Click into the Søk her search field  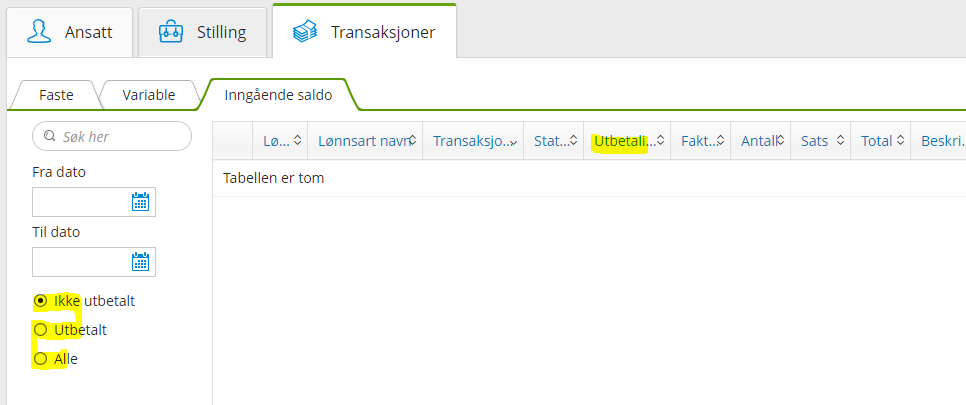point(120,136)
